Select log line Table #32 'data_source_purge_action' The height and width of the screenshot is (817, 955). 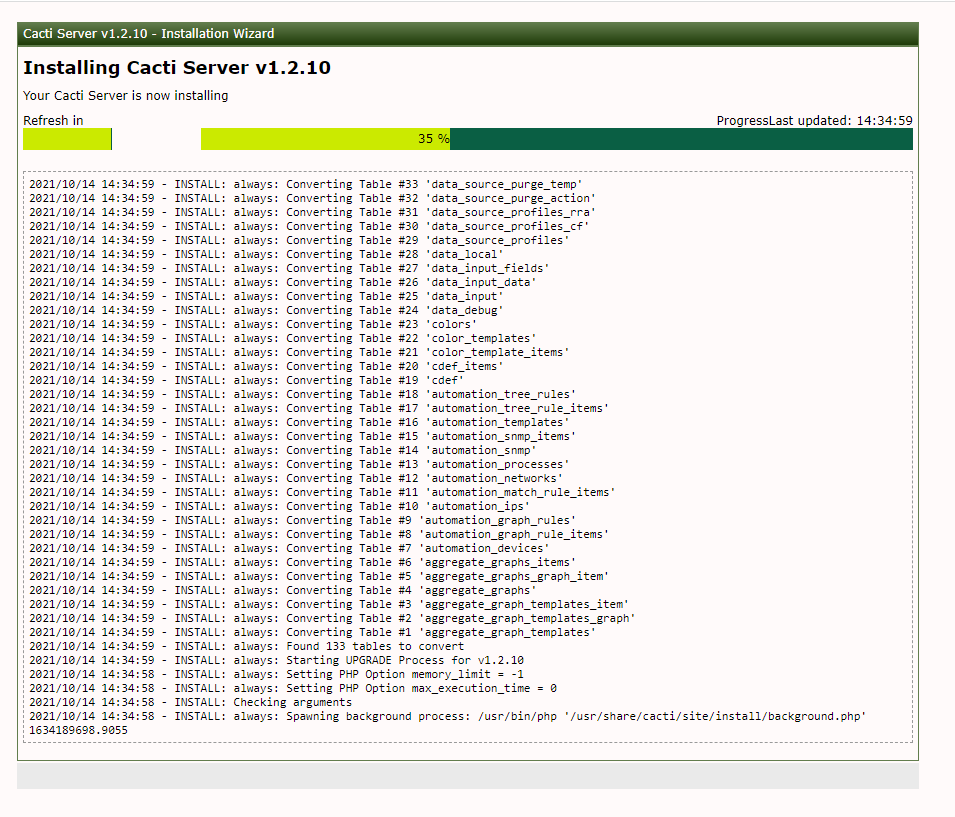click(312, 198)
